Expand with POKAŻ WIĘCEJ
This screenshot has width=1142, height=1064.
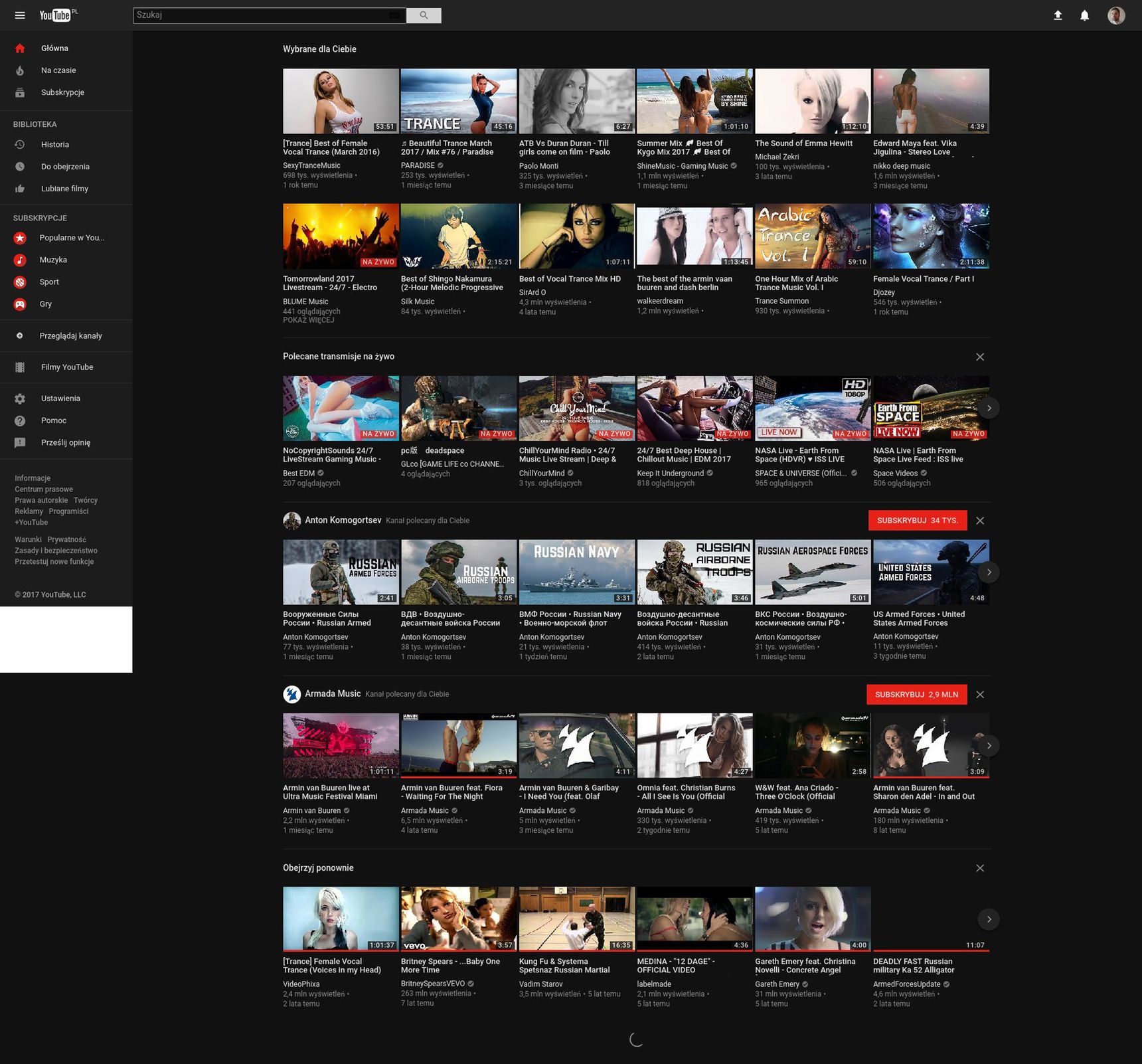(x=309, y=320)
